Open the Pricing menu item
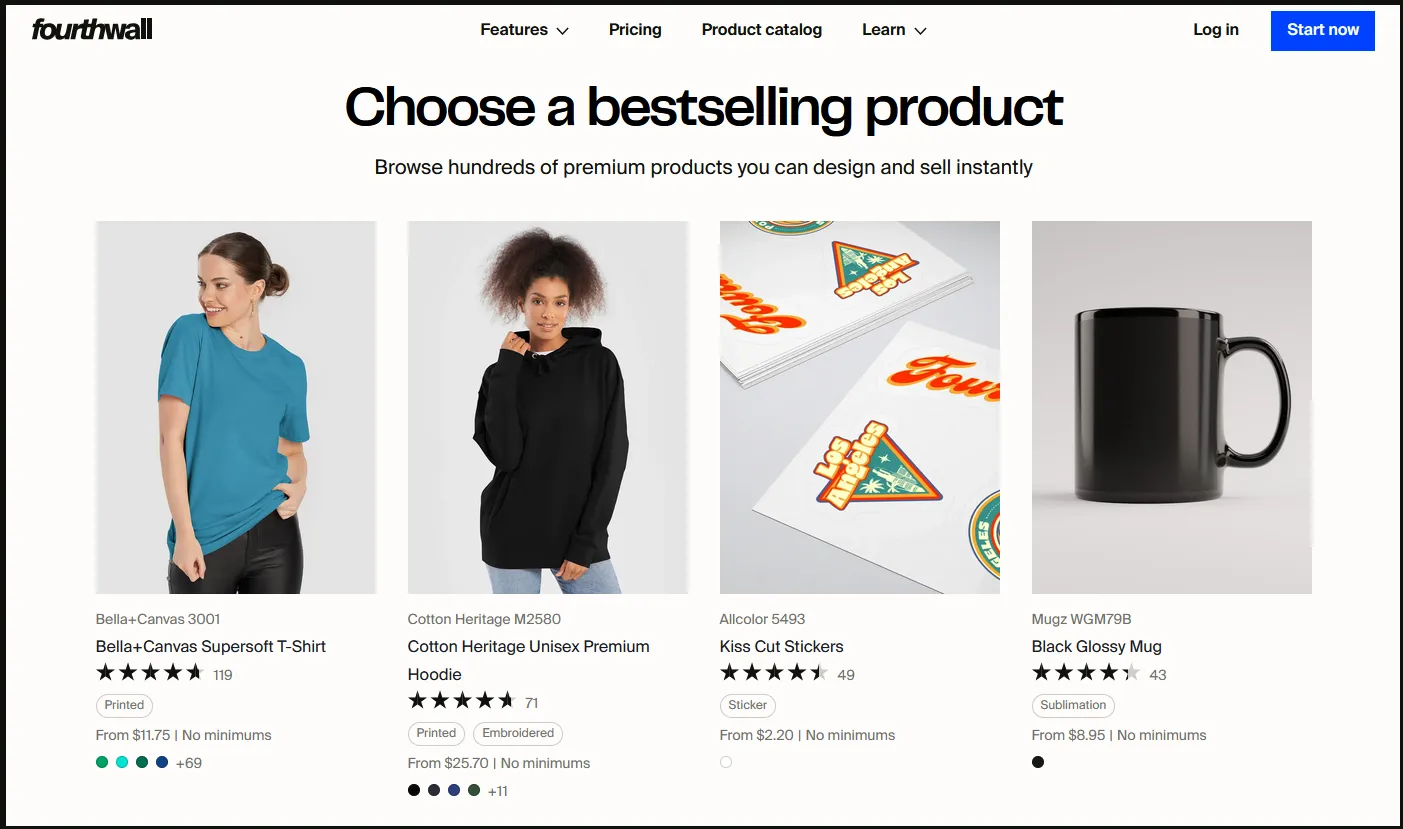 pos(635,30)
